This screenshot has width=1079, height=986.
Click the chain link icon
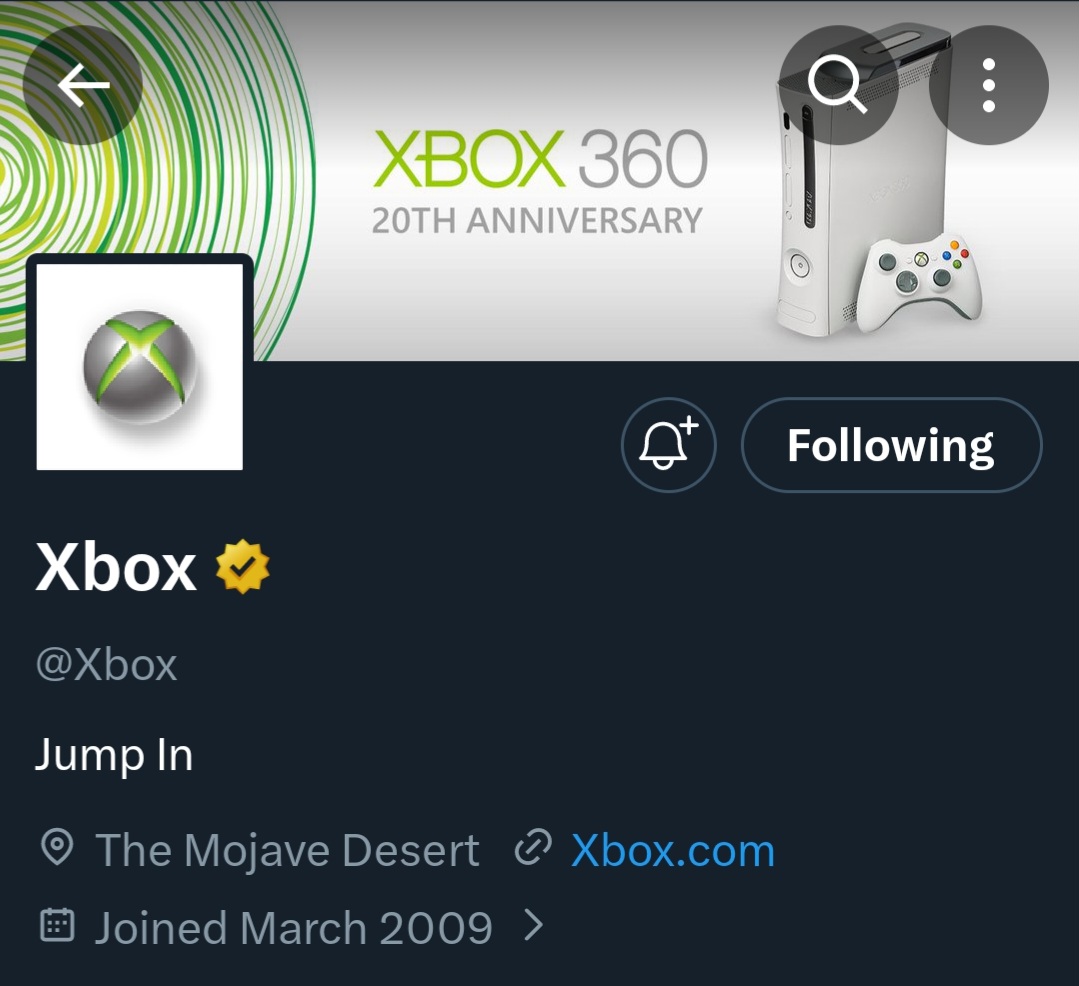[533, 850]
